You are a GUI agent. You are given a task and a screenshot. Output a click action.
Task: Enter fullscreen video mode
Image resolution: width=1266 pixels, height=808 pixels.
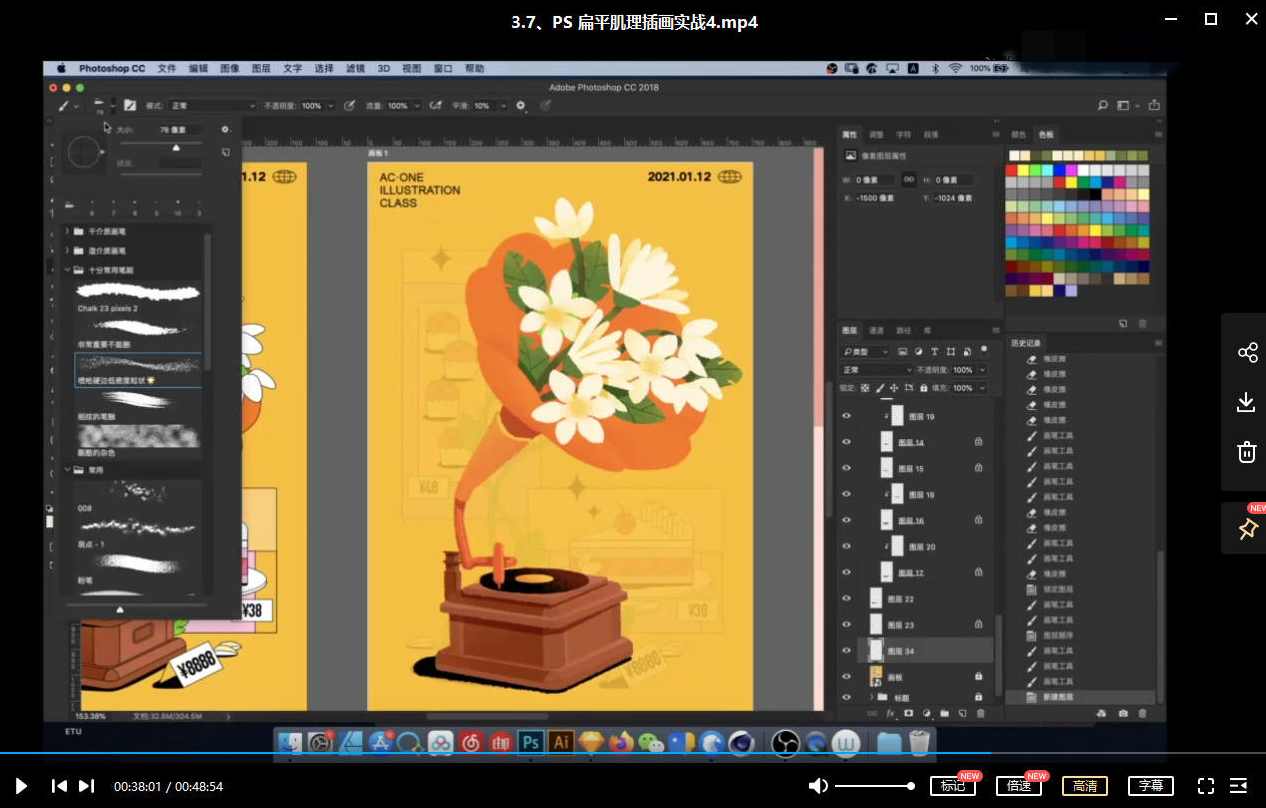[1206, 786]
